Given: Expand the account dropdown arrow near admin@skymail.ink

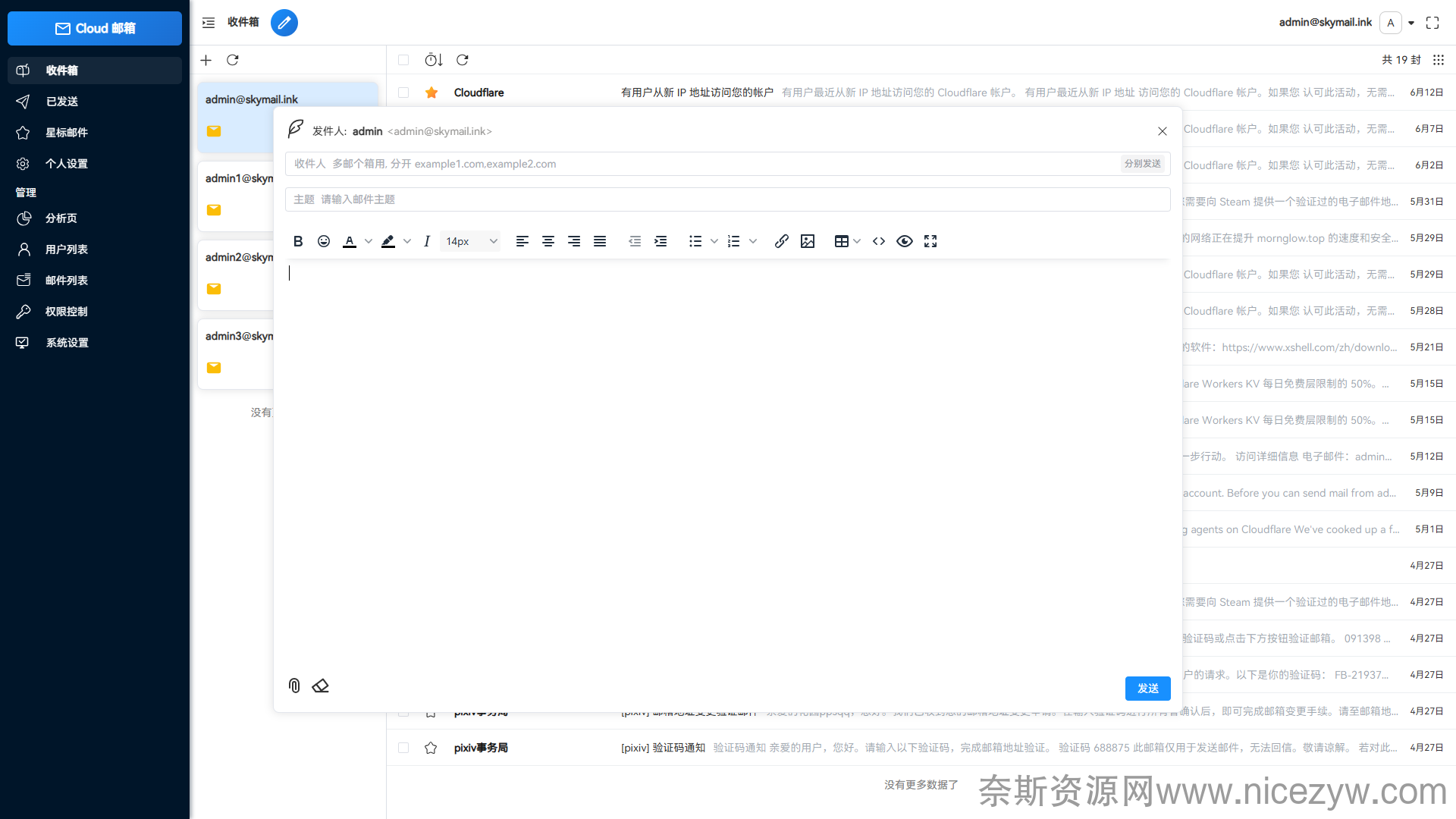Looking at the screenshot, I should [1411, 23].
